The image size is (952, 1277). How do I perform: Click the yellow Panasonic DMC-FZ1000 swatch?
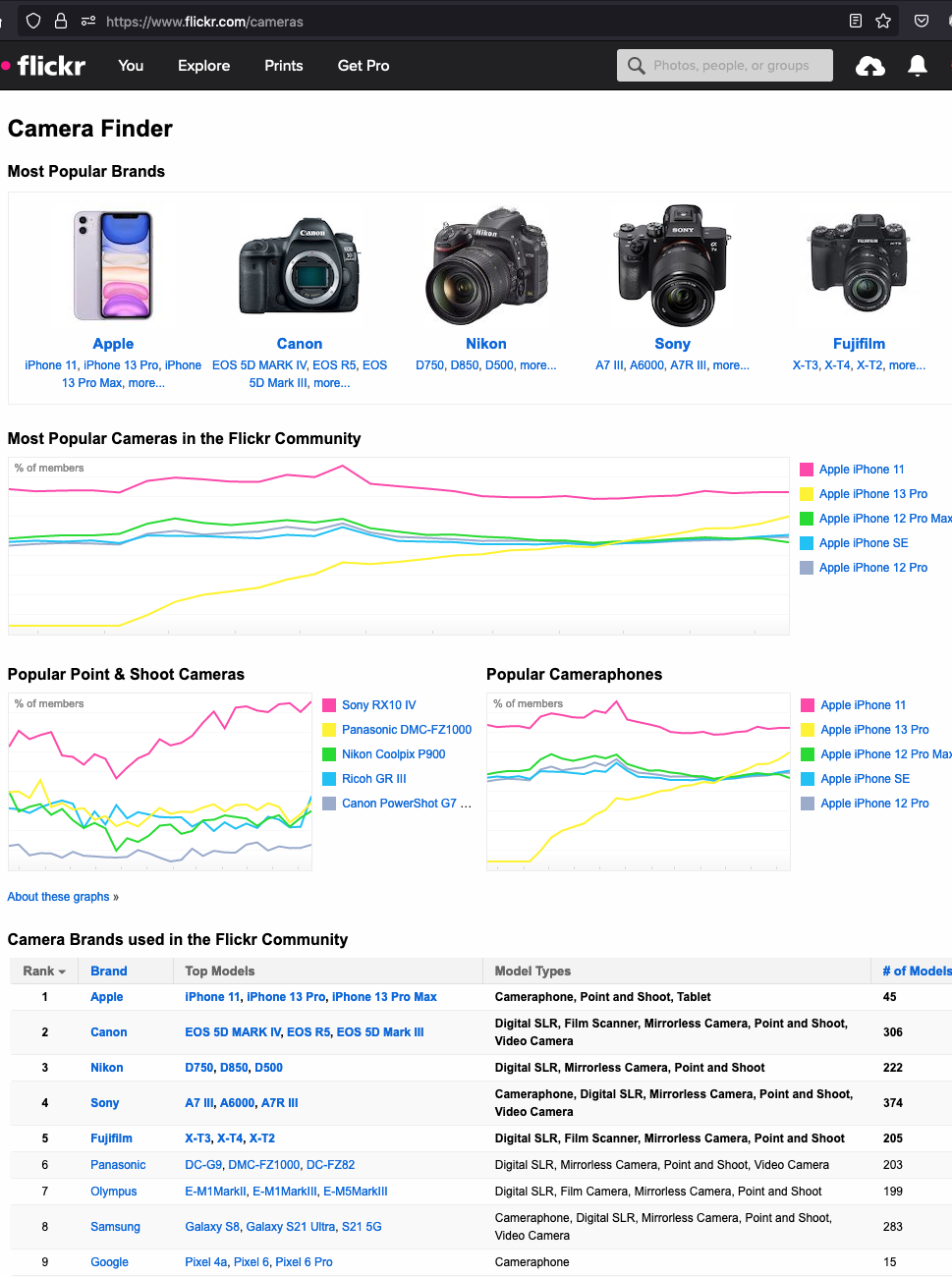(330, 730)
